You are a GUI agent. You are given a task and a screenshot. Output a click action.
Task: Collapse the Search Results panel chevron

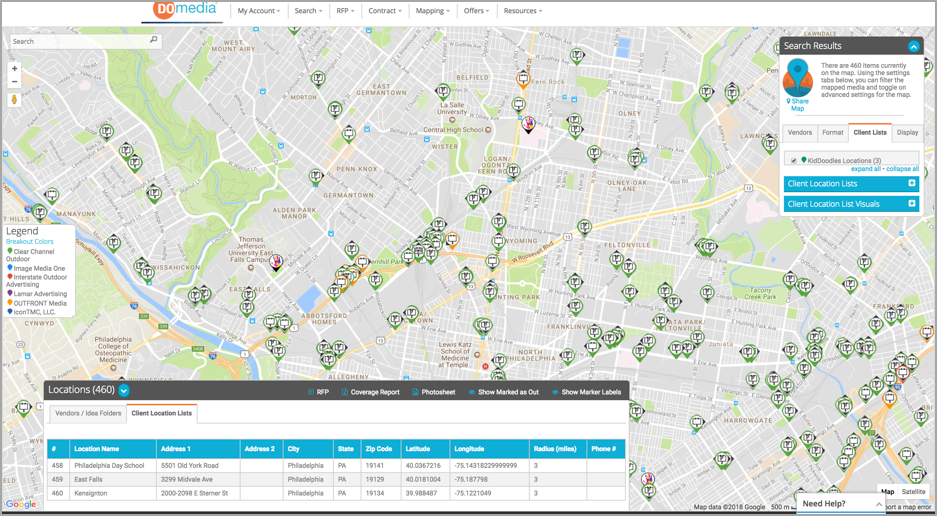click(x=913, y=46)
